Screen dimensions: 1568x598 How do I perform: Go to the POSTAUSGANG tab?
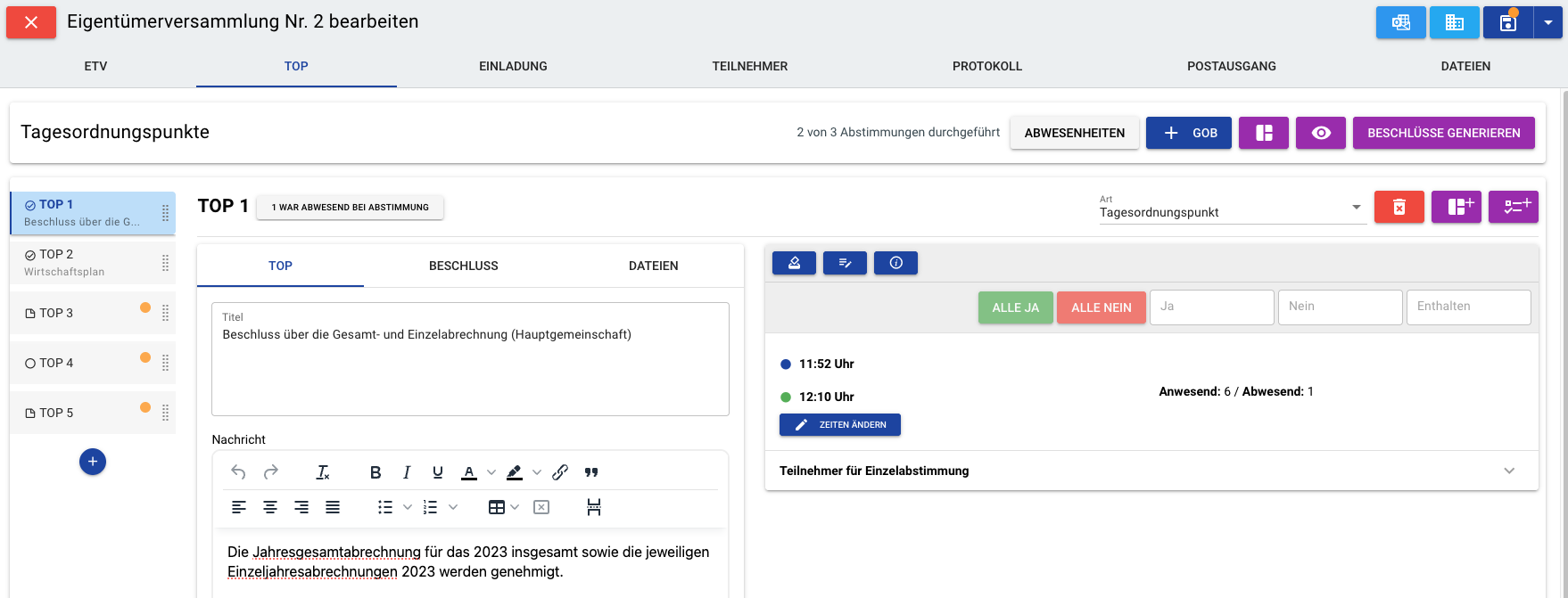tap(1231, 66)
